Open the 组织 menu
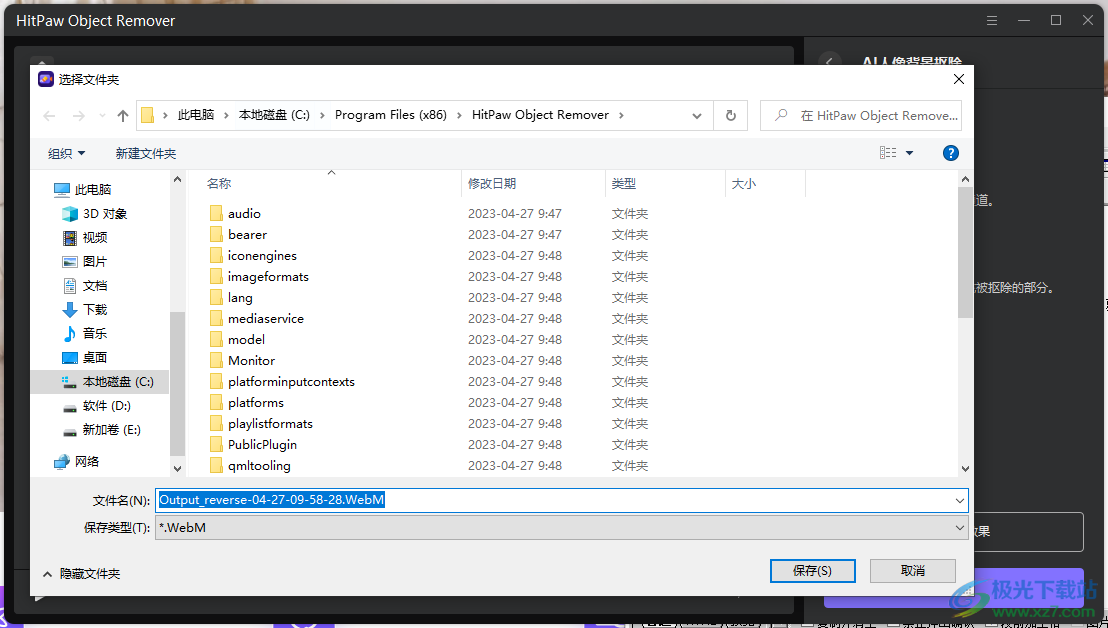This screenshot has height=628, width=1108. pyautogui.click(x=66, y=153)
